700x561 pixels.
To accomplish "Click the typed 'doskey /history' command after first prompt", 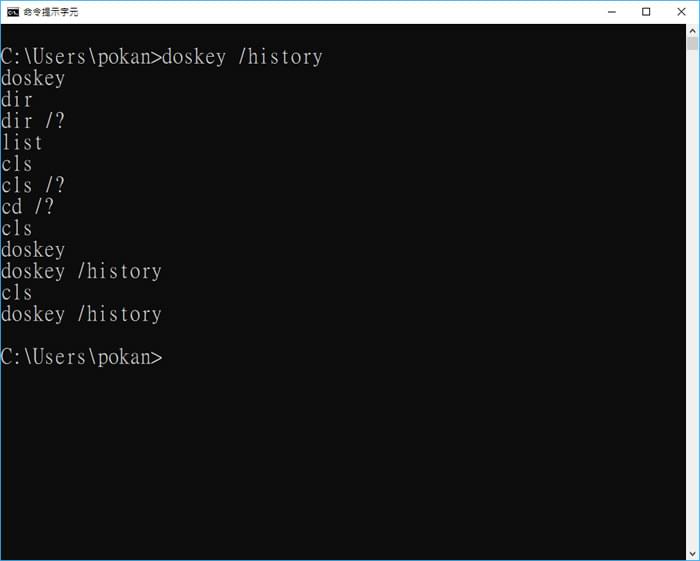I will pyautogui.click(x=242, y=57).
